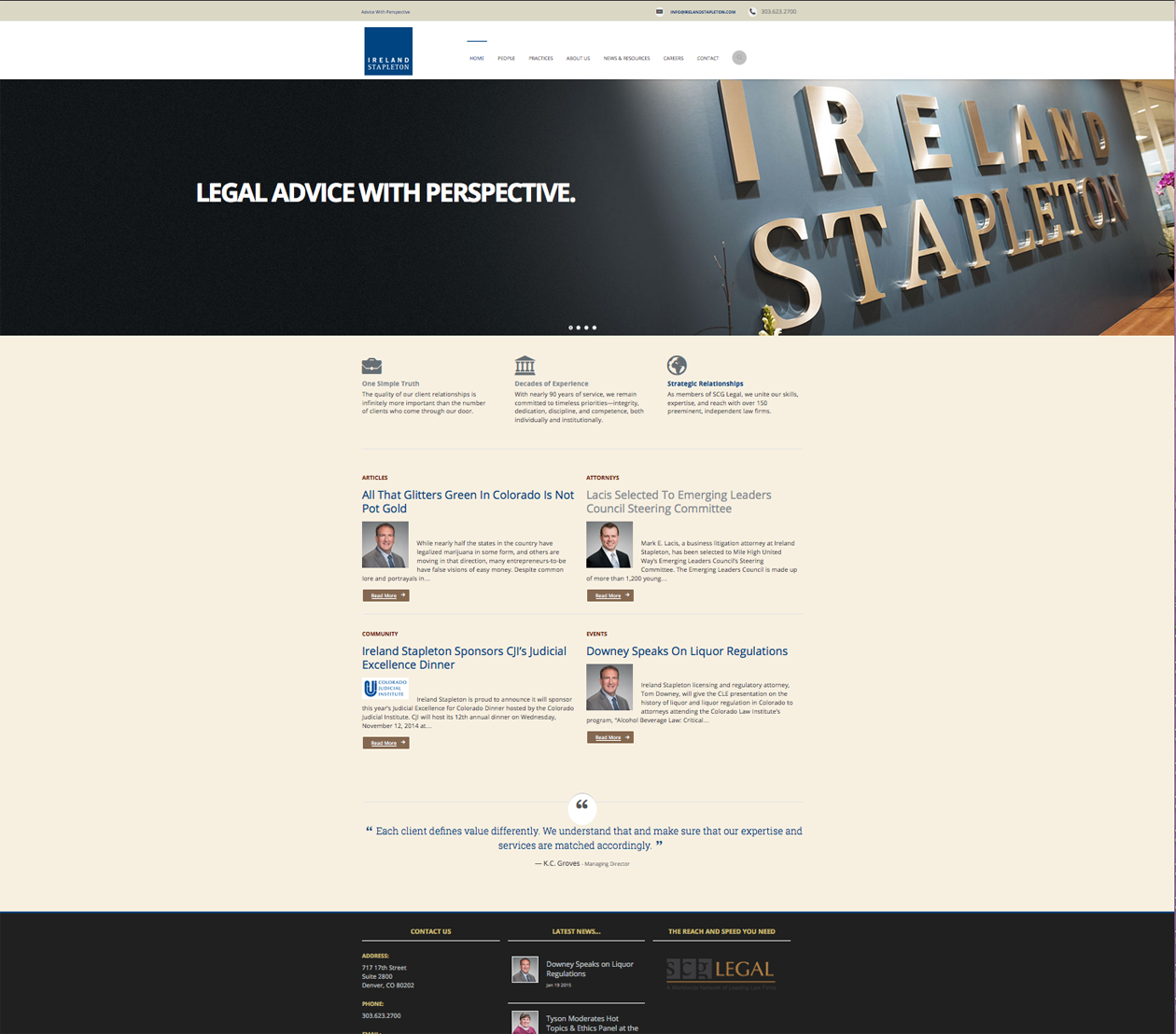
Task: Click the Colorado Judicial Institute logo
Action: click(385, 688)
